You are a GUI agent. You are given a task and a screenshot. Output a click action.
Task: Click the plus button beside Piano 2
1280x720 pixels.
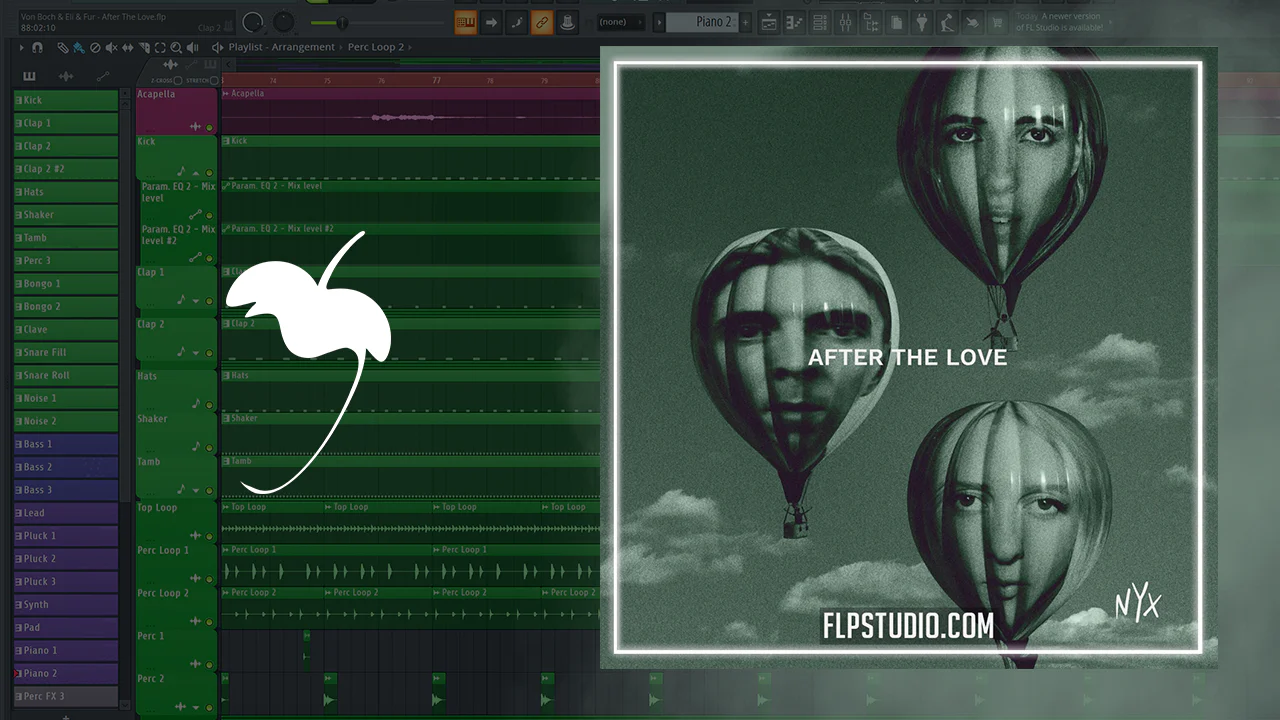(x=745, y=22)
